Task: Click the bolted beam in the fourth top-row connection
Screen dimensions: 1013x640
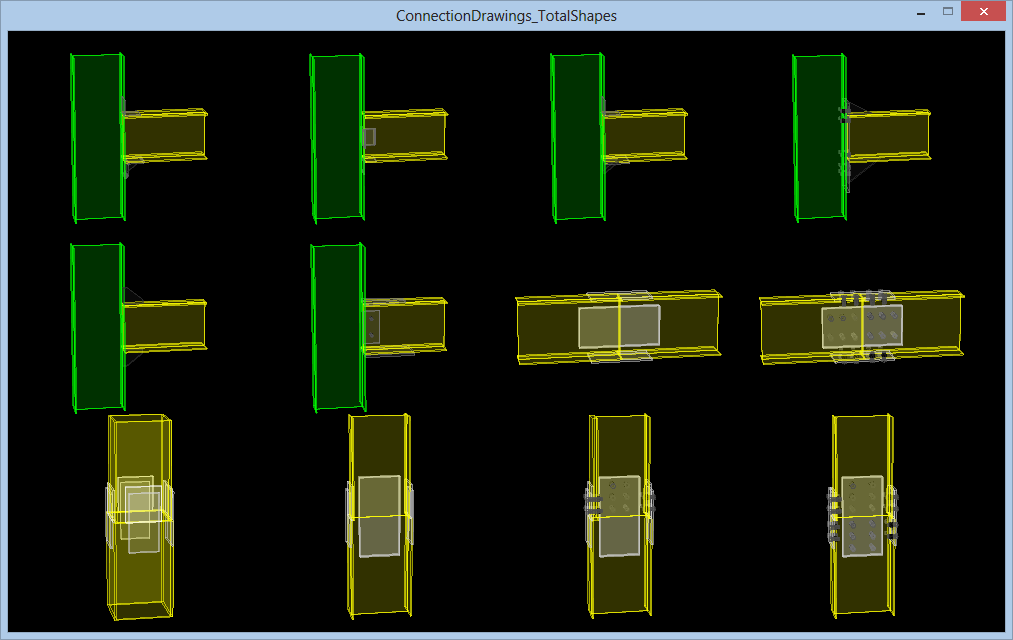Action: point(888,135)
